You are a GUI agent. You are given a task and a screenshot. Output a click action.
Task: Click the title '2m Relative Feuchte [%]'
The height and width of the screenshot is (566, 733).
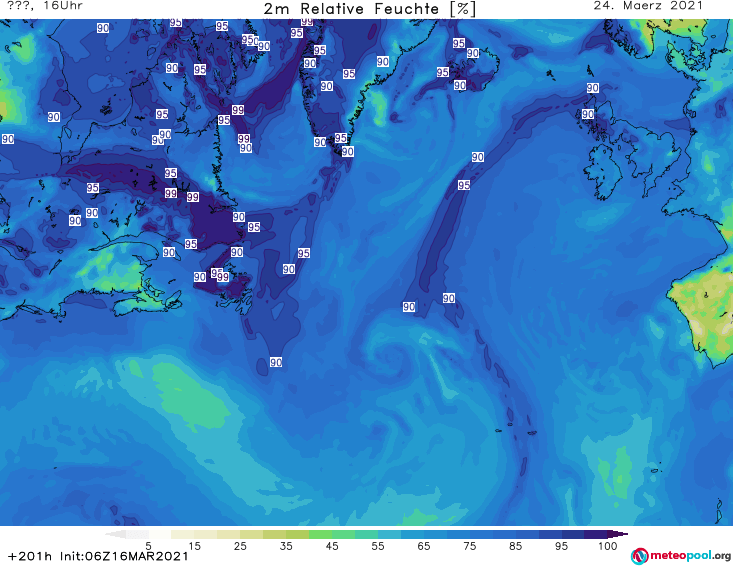point(369,9)
